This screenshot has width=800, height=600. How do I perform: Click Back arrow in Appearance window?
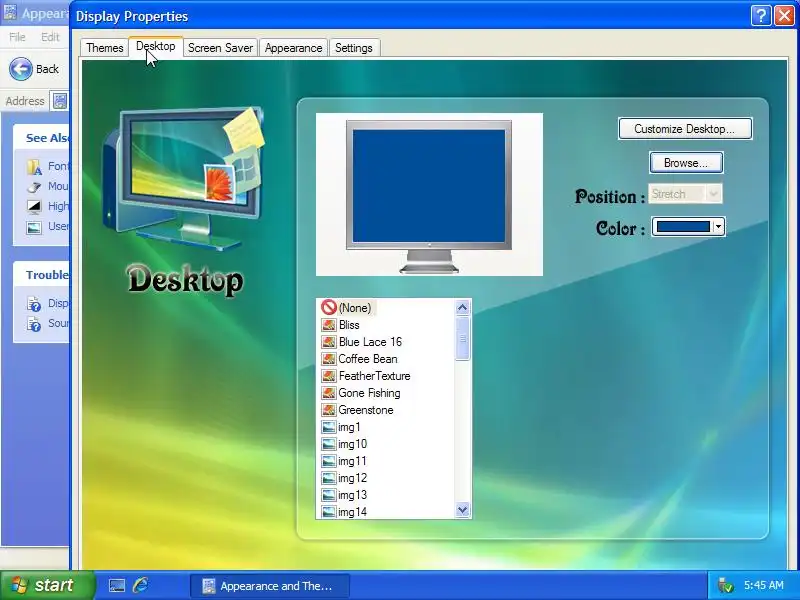(21, 69)
